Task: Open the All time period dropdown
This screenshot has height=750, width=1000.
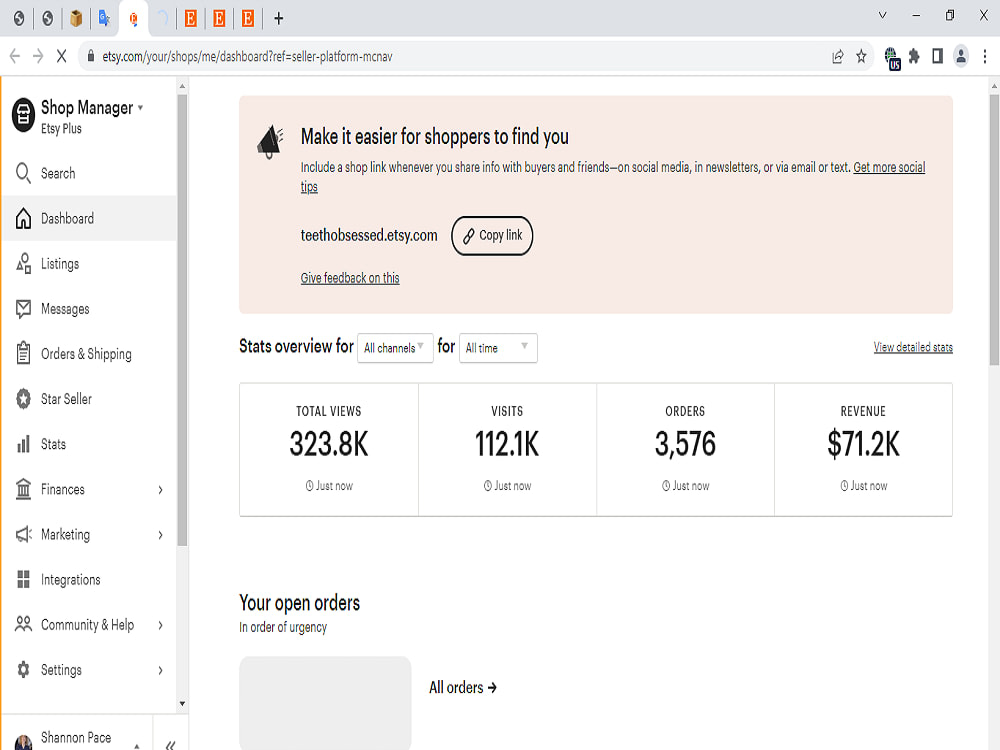Action: pos(498,348)
